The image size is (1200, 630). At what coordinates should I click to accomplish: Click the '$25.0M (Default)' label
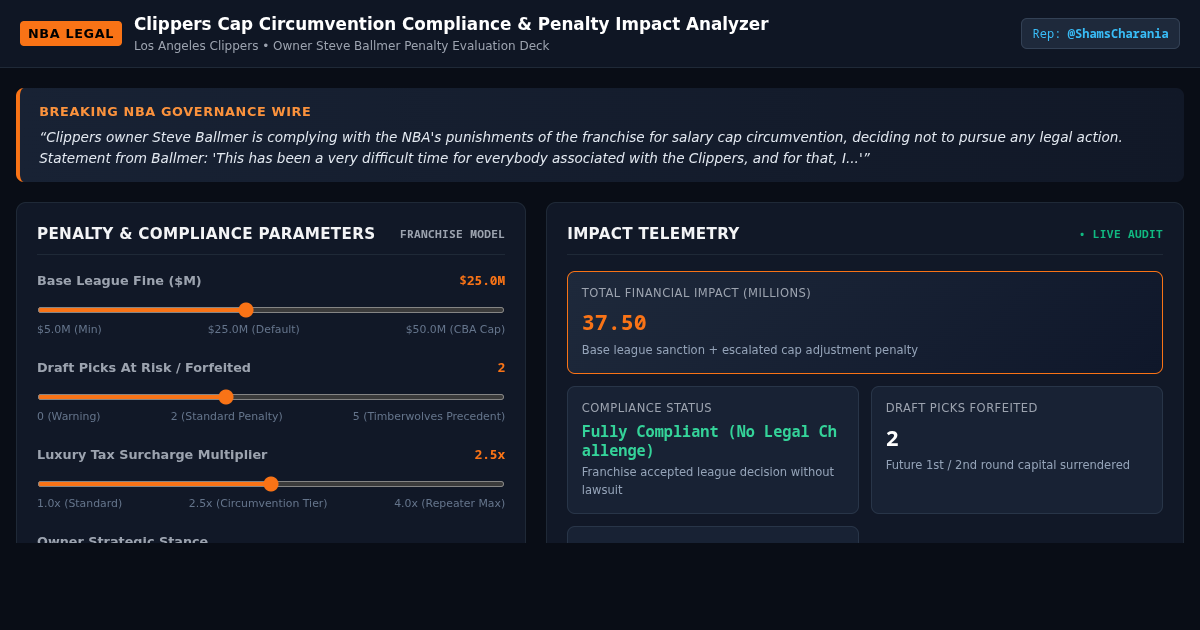(x=254, y=330)
